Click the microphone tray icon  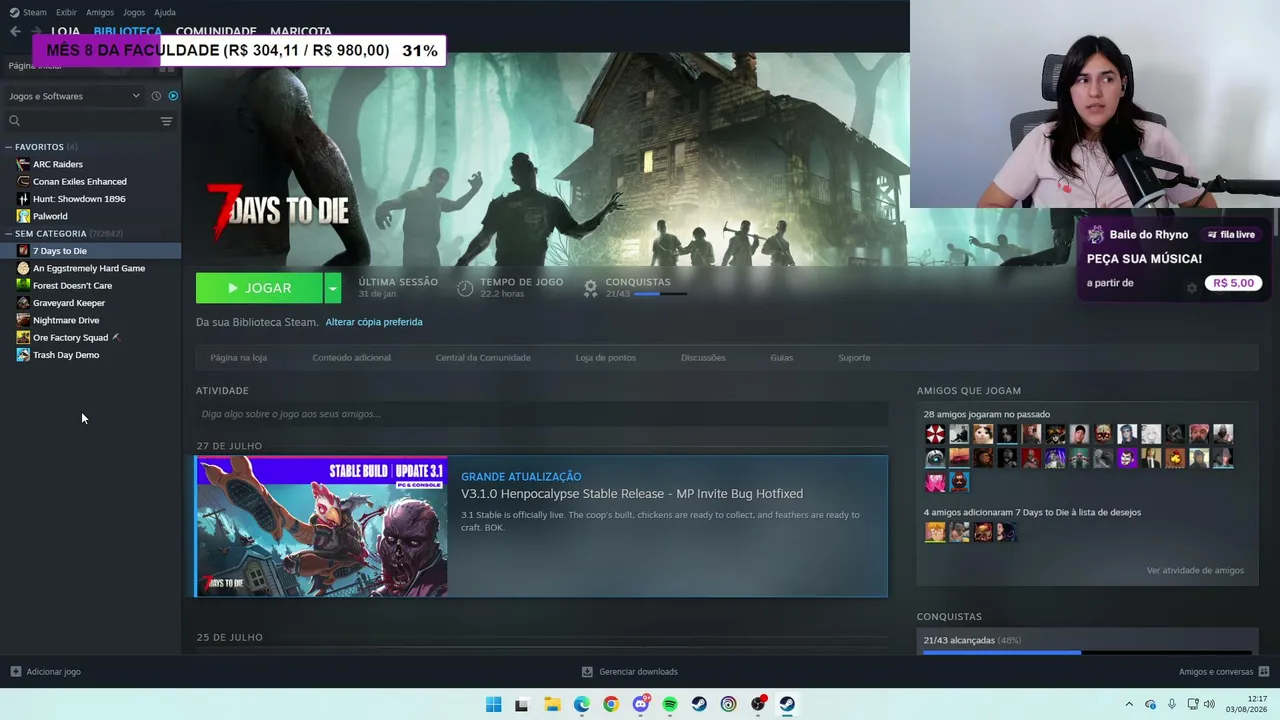tap(1172, 704)
